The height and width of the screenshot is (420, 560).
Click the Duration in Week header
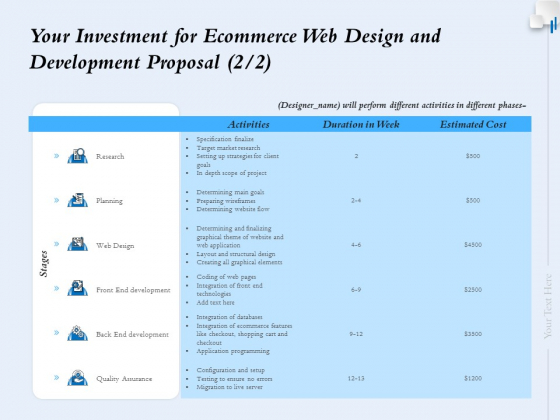361,124
